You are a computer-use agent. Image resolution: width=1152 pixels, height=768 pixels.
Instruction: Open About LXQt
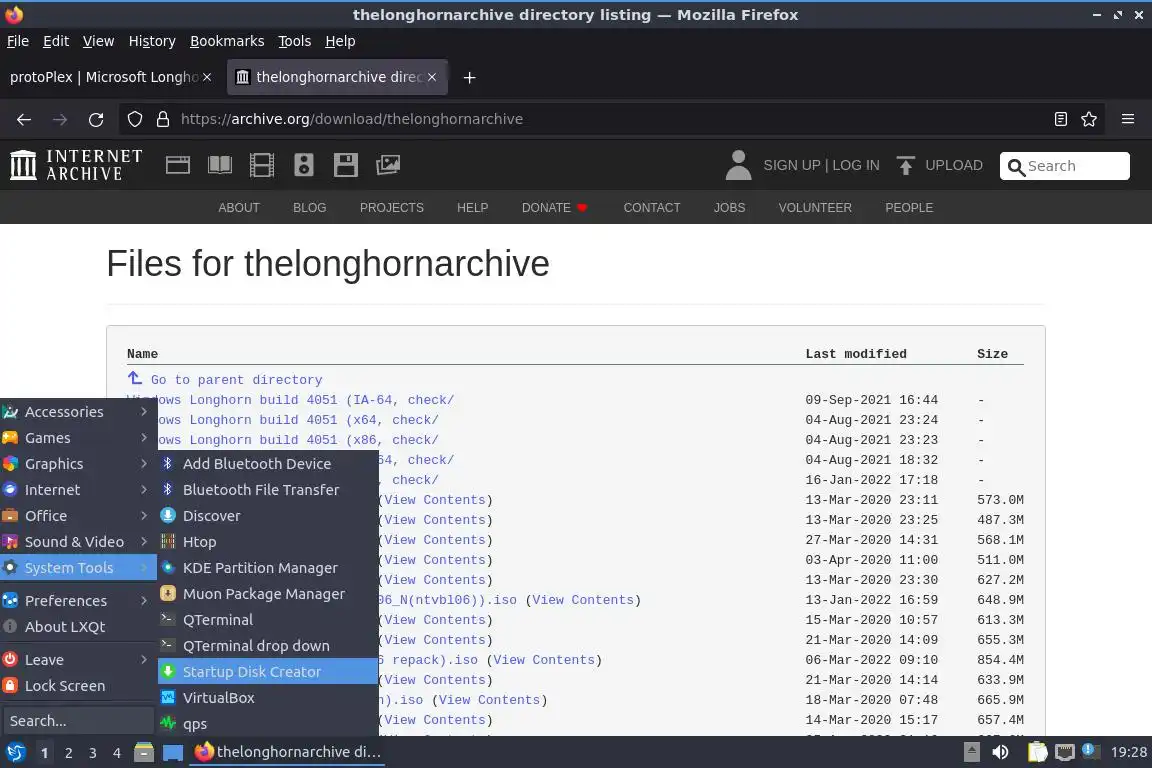click(x=79, y=627)
